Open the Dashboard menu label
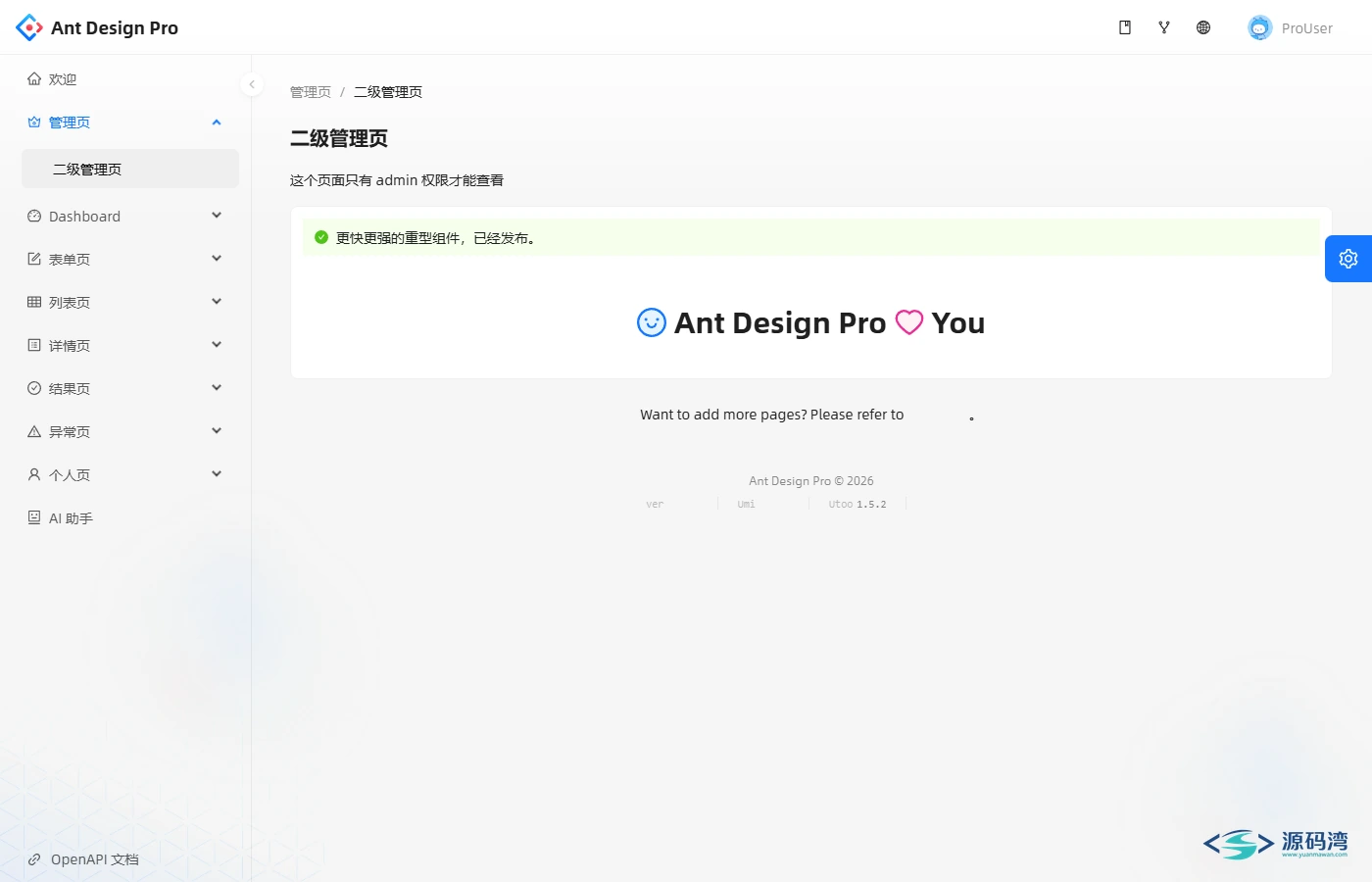 84,217
